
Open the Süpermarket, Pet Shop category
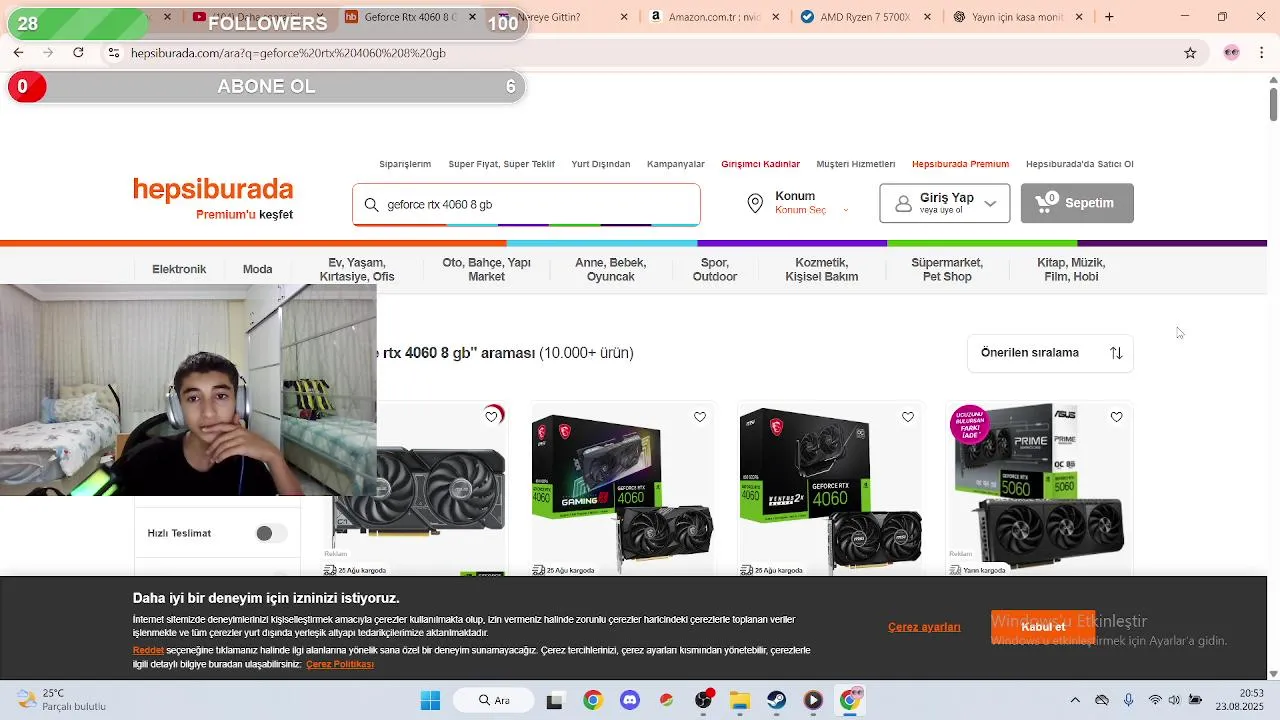click(947, 270)
